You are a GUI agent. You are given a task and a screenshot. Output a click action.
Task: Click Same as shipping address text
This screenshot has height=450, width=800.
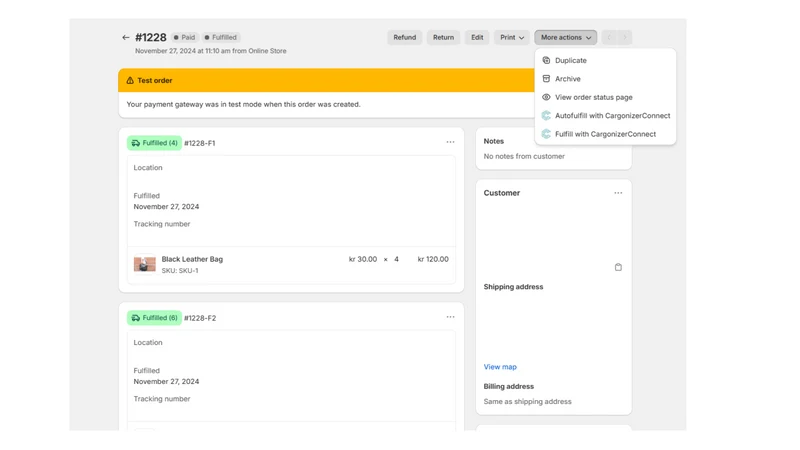(528, 402)
